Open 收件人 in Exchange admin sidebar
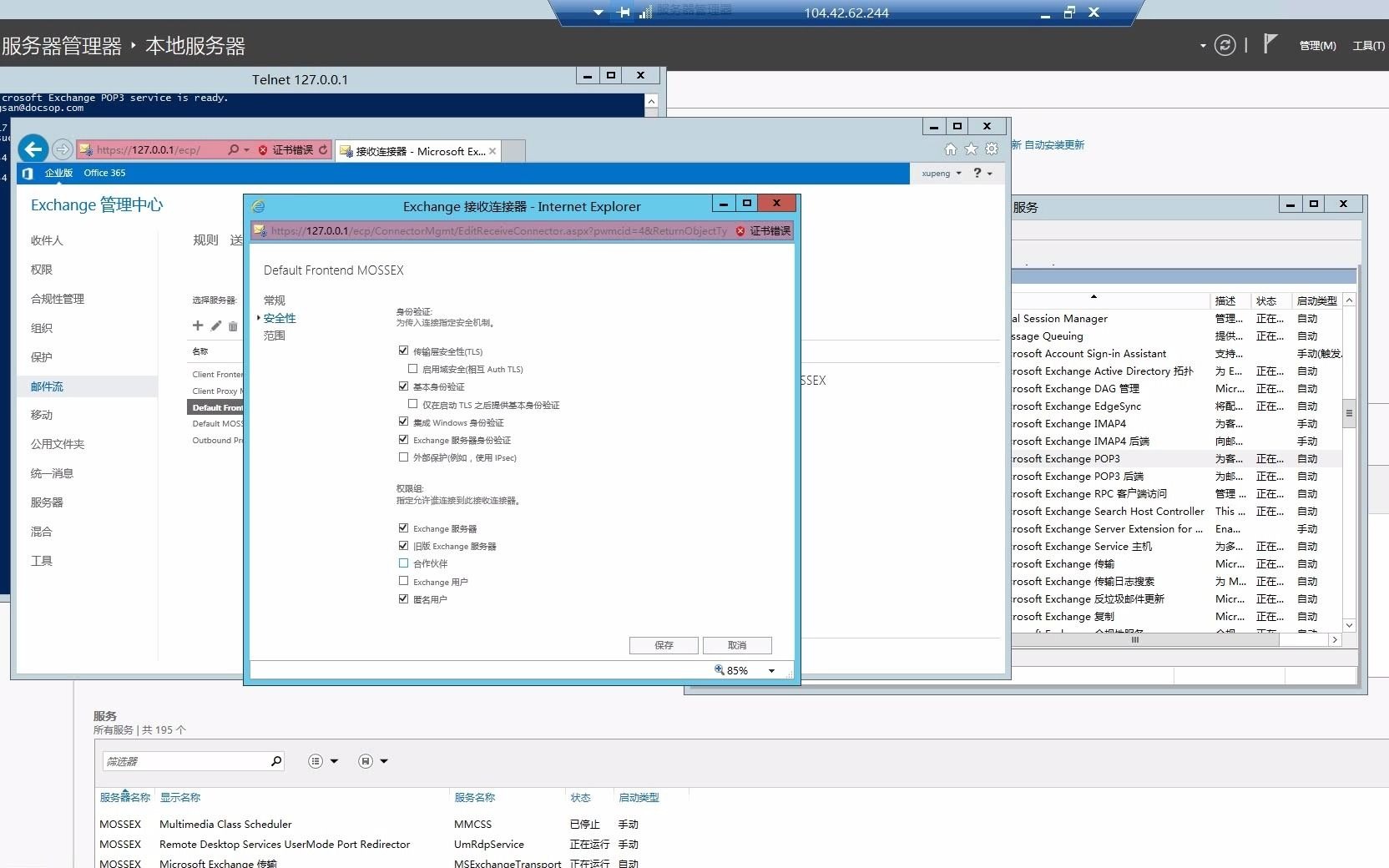This screenshot has height=868, width=1389. (x=47, y=240)
